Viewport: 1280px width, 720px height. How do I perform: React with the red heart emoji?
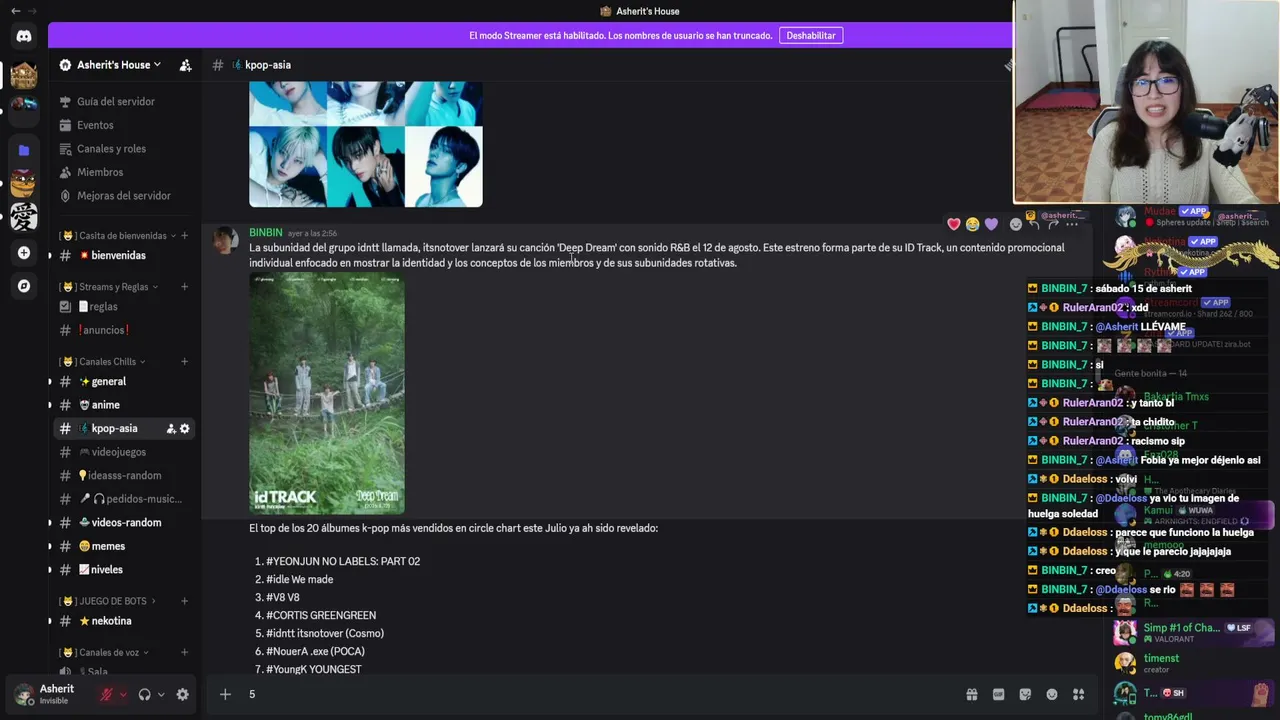pyautogui.click(x=954, y=224)
